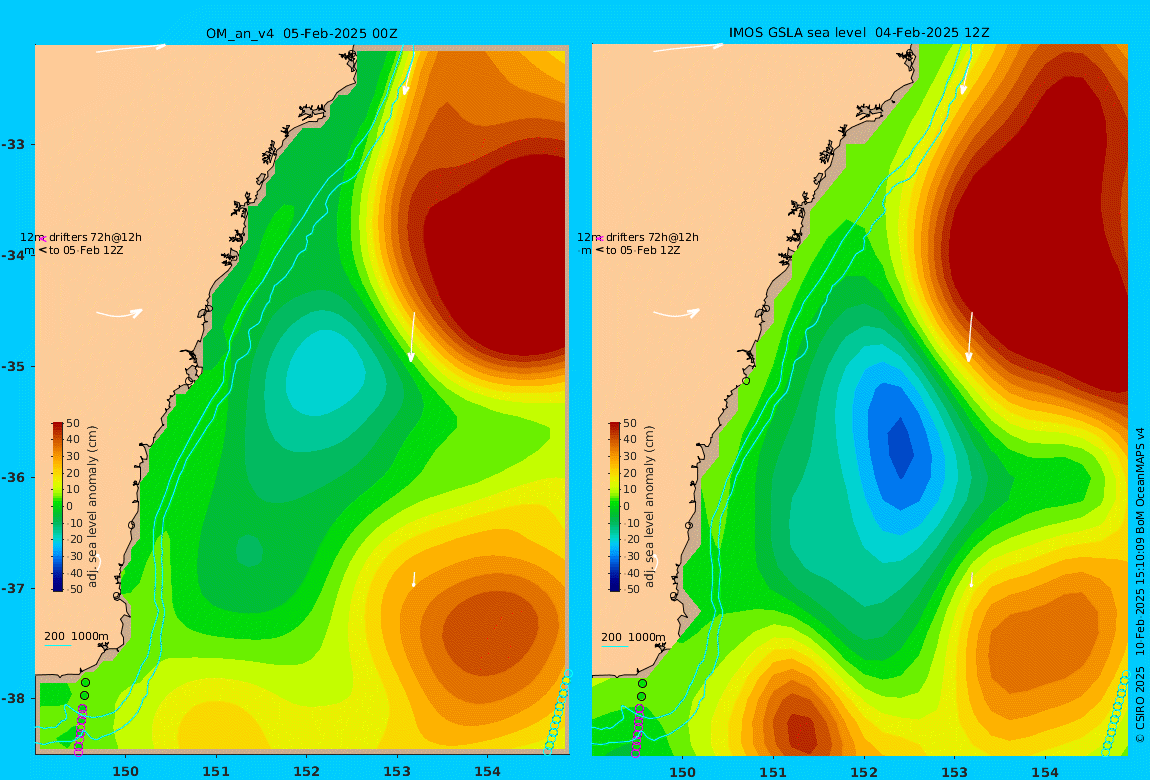Click the -33 latitude axis label
The height and width of the screenshot is (780, 1150).
[x=13, y=144]
